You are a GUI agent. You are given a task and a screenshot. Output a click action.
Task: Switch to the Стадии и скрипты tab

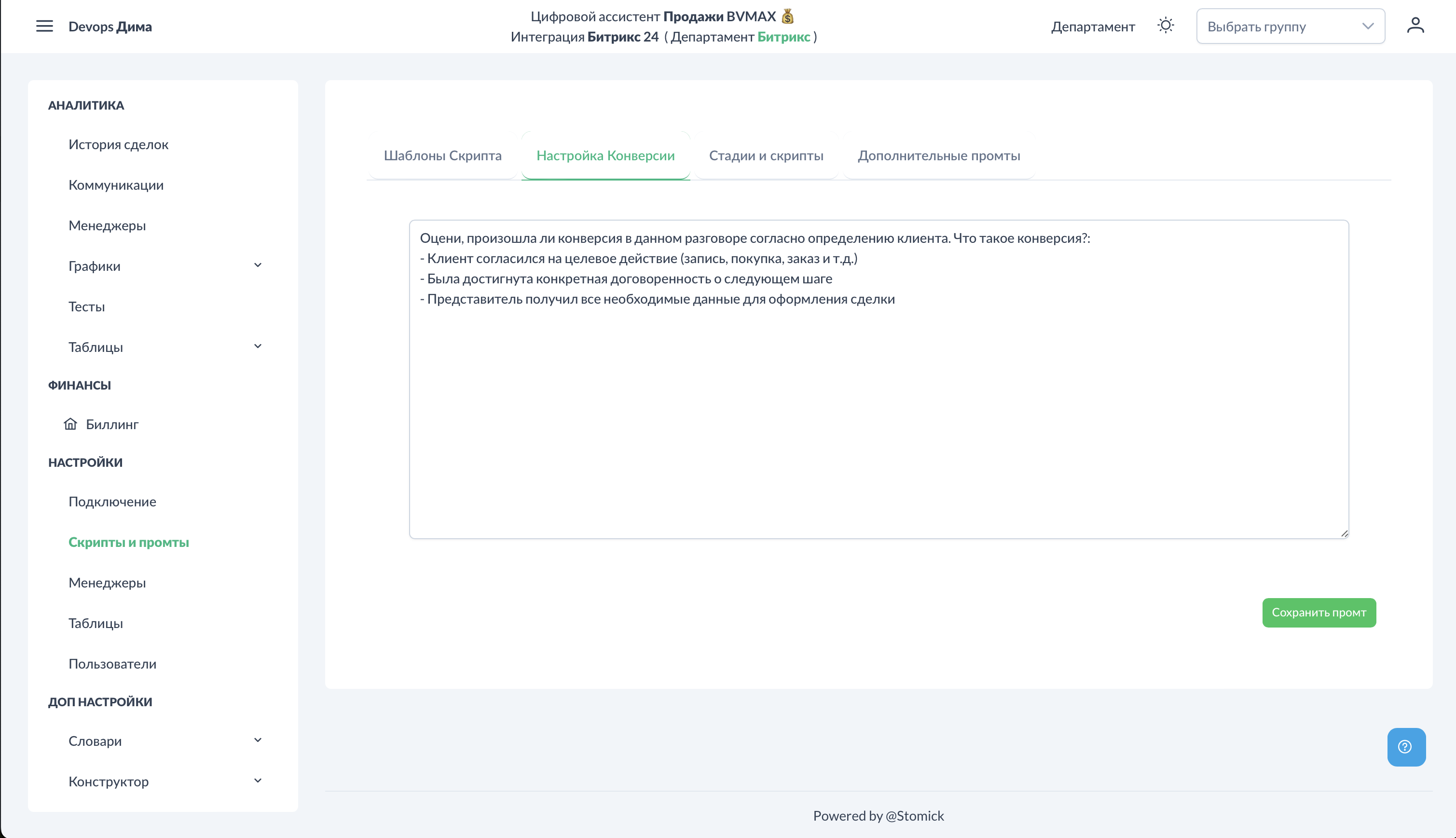coord(765,155)
